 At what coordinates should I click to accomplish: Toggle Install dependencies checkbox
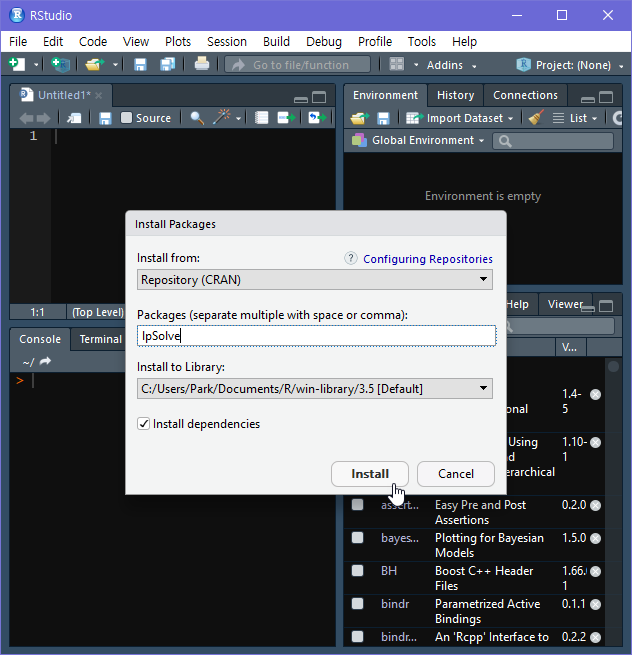144,424
